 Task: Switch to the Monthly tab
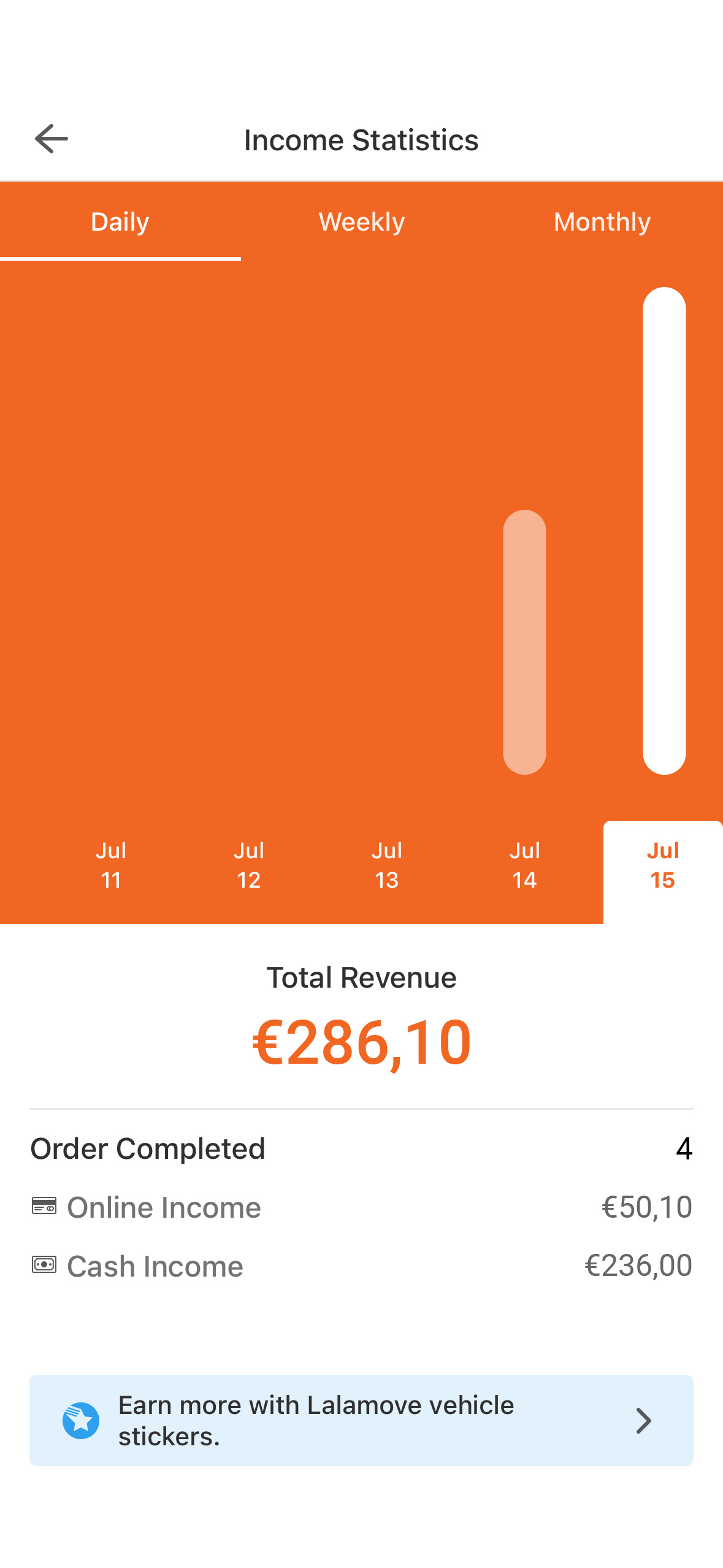[x=602, y=221]
